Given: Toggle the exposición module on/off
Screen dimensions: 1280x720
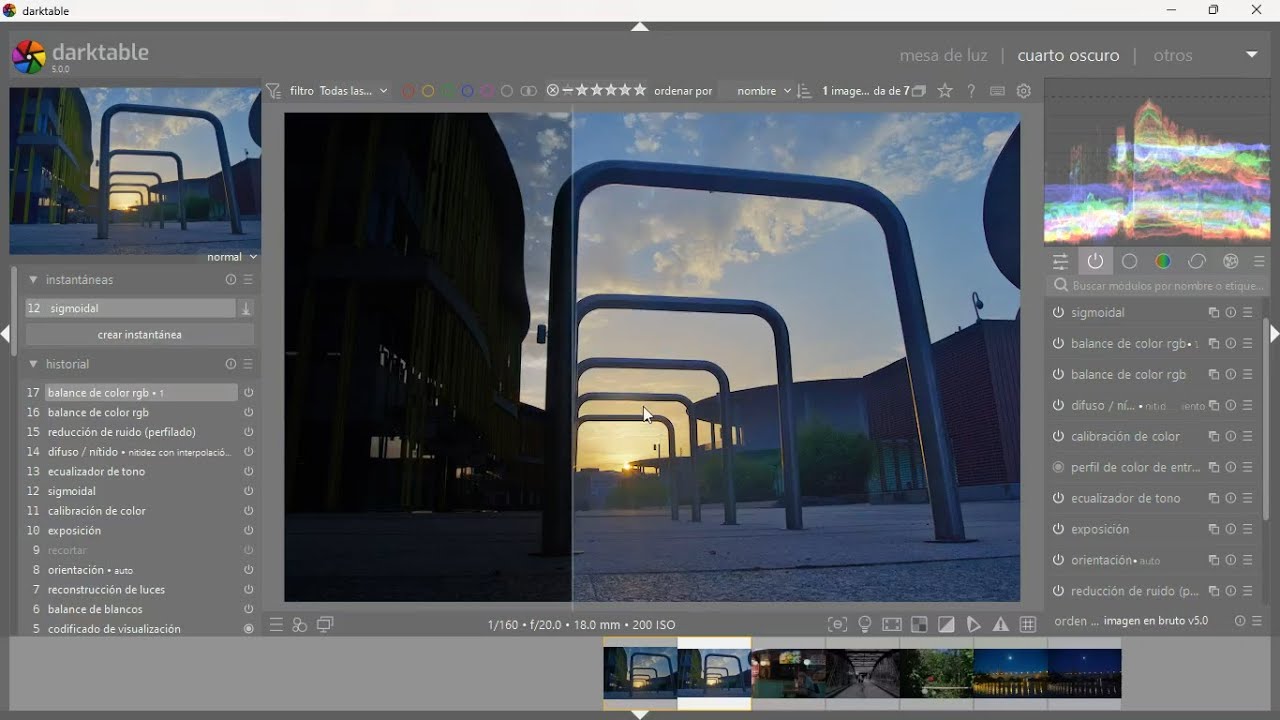Looking at the screenshot, I should [x=1058, y=530].
